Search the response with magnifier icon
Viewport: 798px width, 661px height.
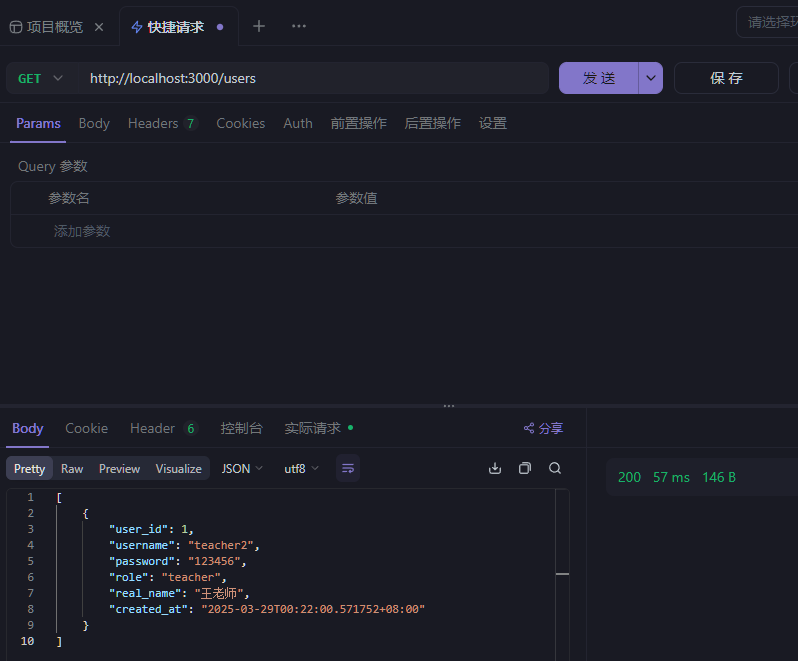pos(555,468)
